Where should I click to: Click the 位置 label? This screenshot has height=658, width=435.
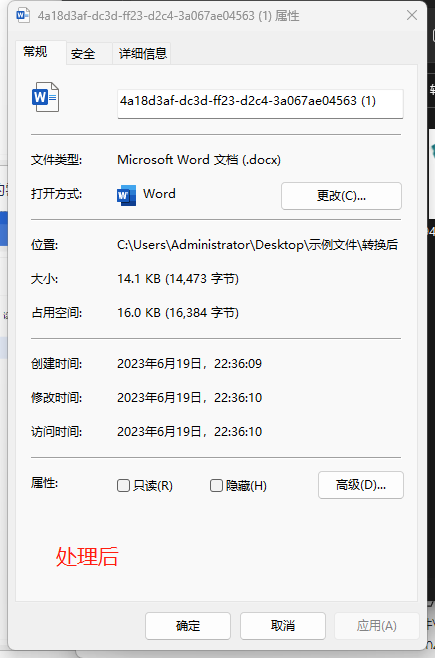click(x=44, y=245)
